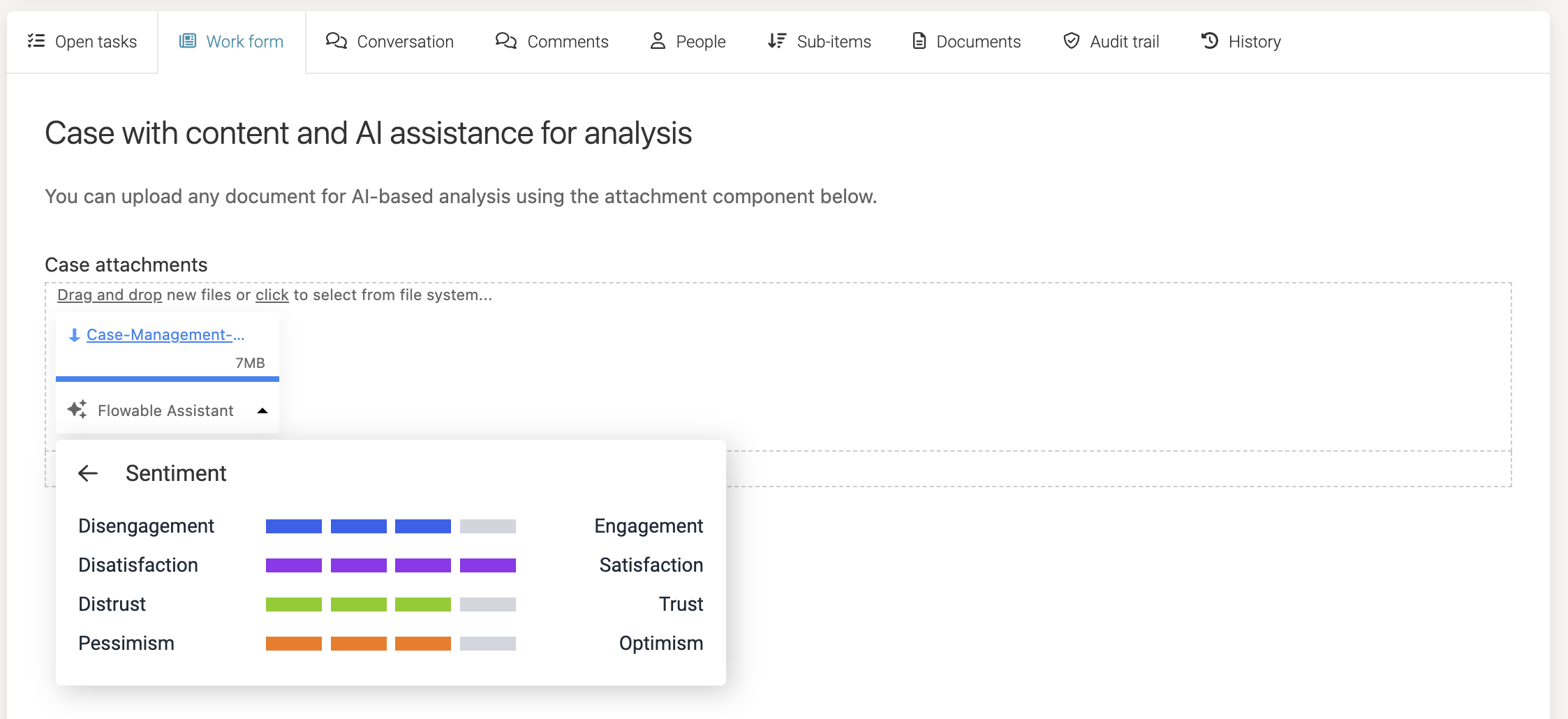Open the Case-Management attachment link
Viewport: 1568px width, 719px height.
coord(165,335)
